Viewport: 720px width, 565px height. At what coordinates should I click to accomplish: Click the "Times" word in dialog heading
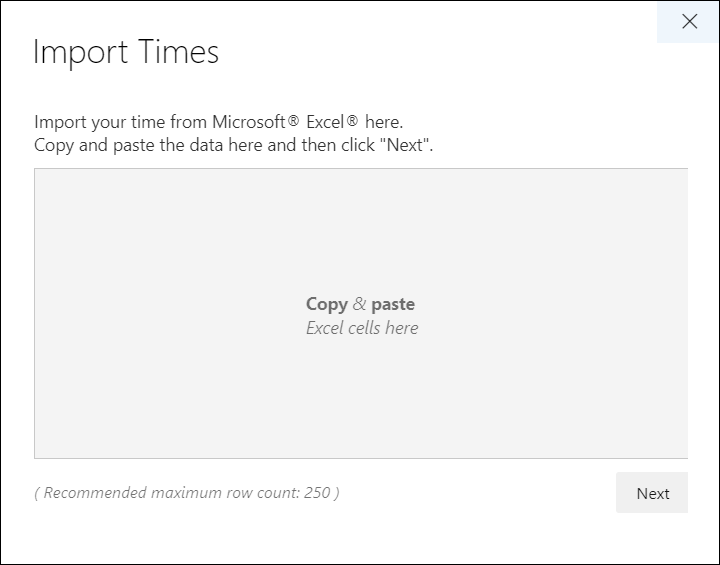click(x=178, y=51)
